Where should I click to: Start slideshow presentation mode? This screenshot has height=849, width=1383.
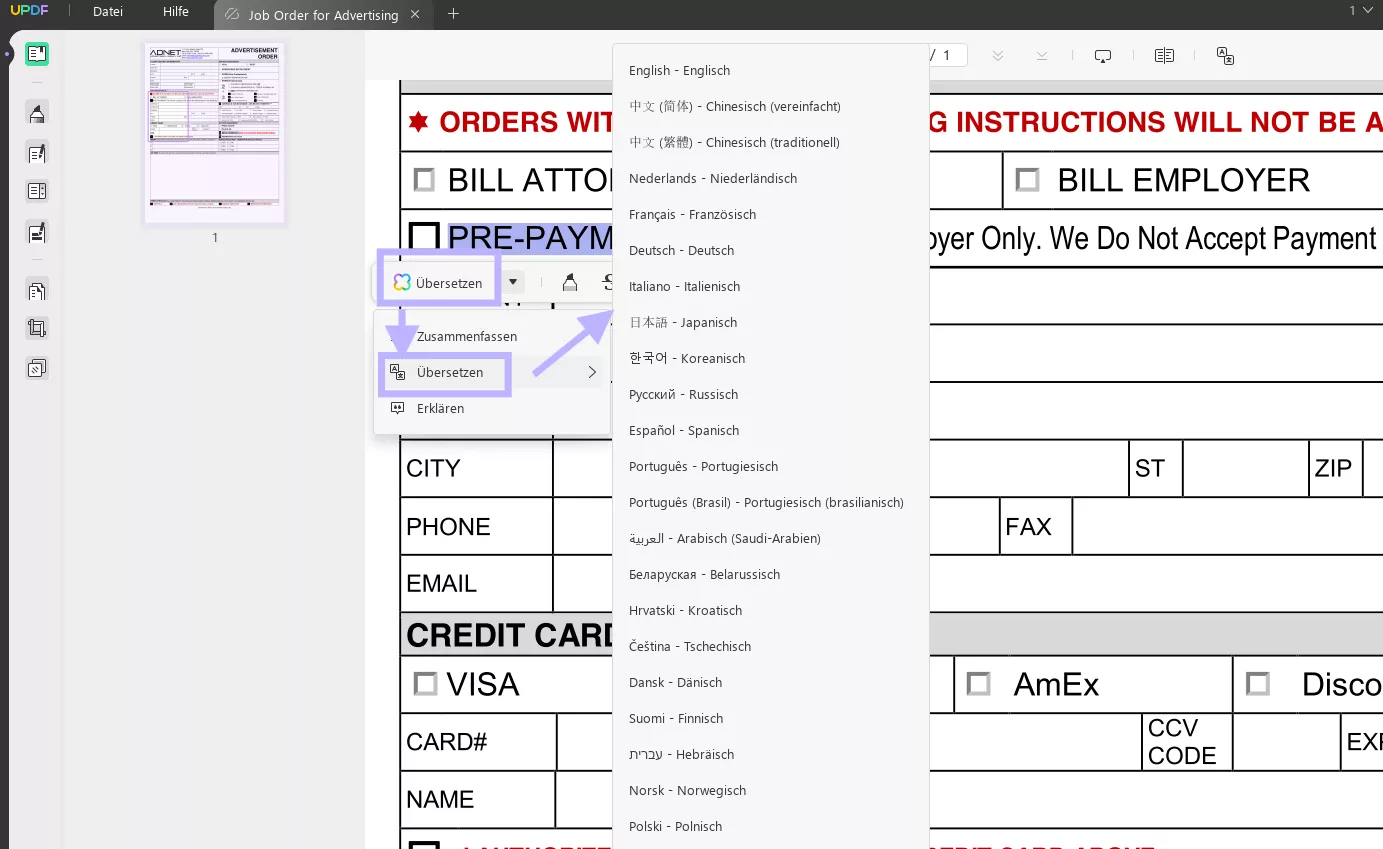click(1103, 56)
